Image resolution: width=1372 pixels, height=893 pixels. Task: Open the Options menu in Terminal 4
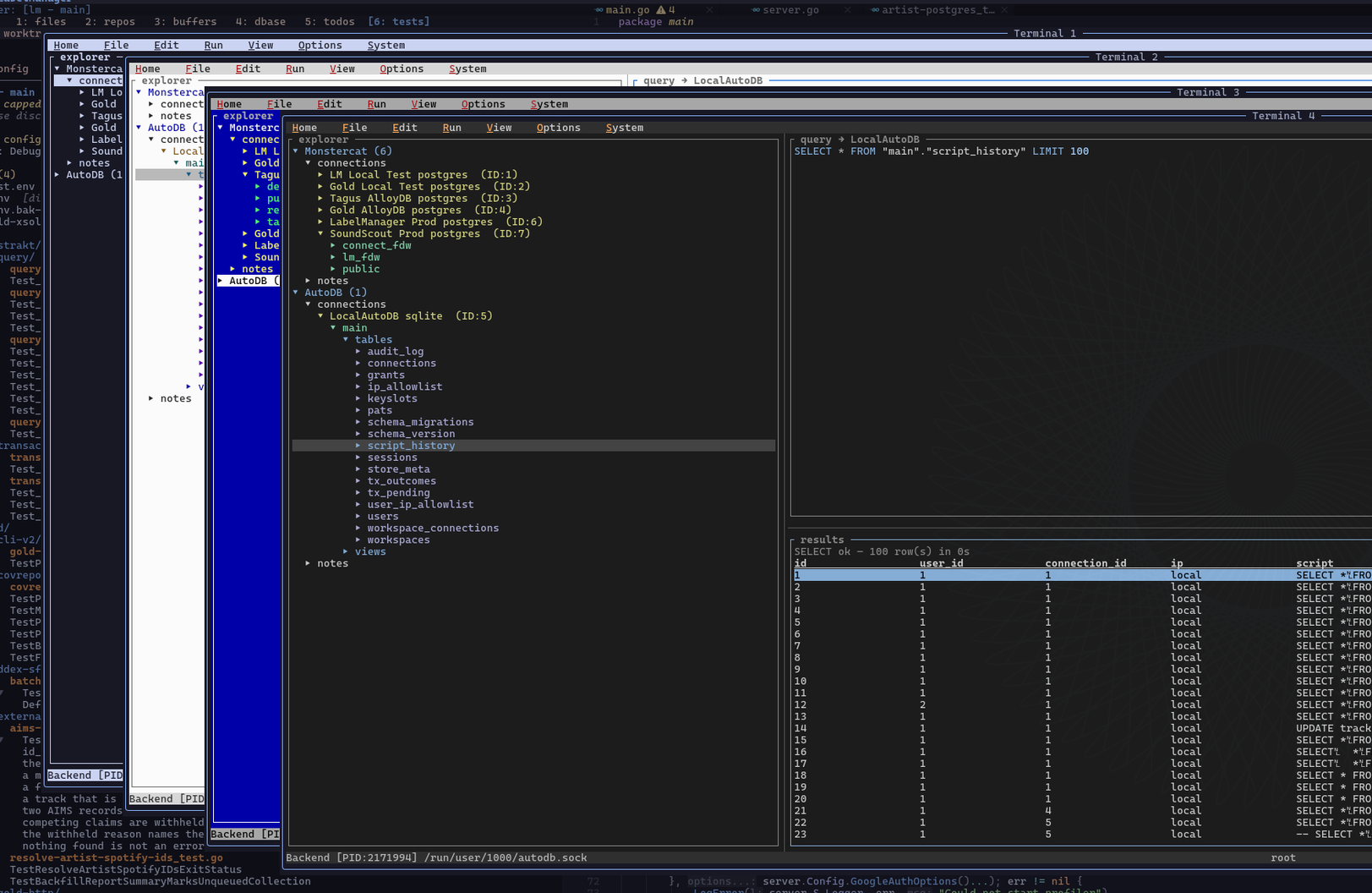click(x=558, y=128)
